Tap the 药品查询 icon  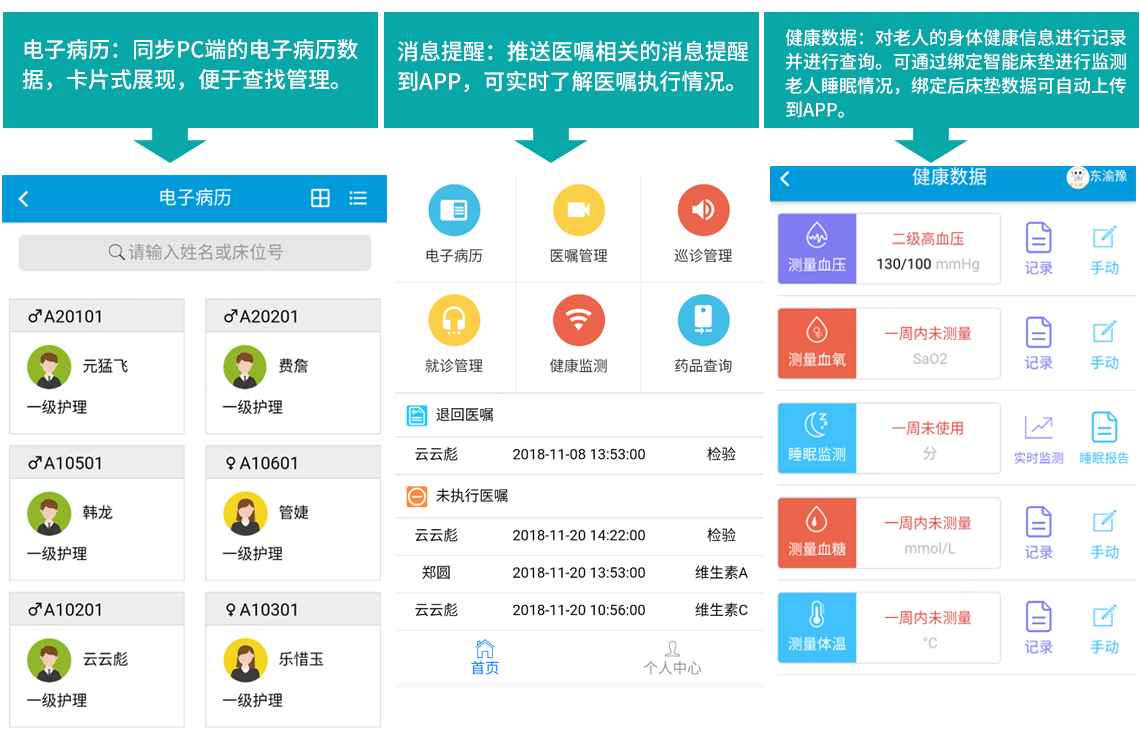pos(702,321)
